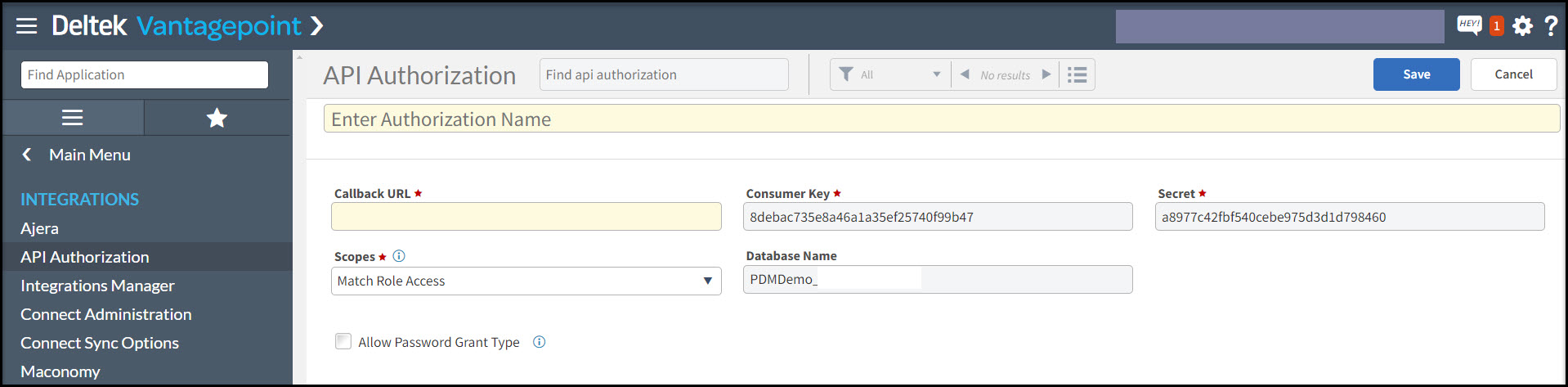
Task: Click the Deltek Vantagepoint logo
Action: click(x=176, y=26)
